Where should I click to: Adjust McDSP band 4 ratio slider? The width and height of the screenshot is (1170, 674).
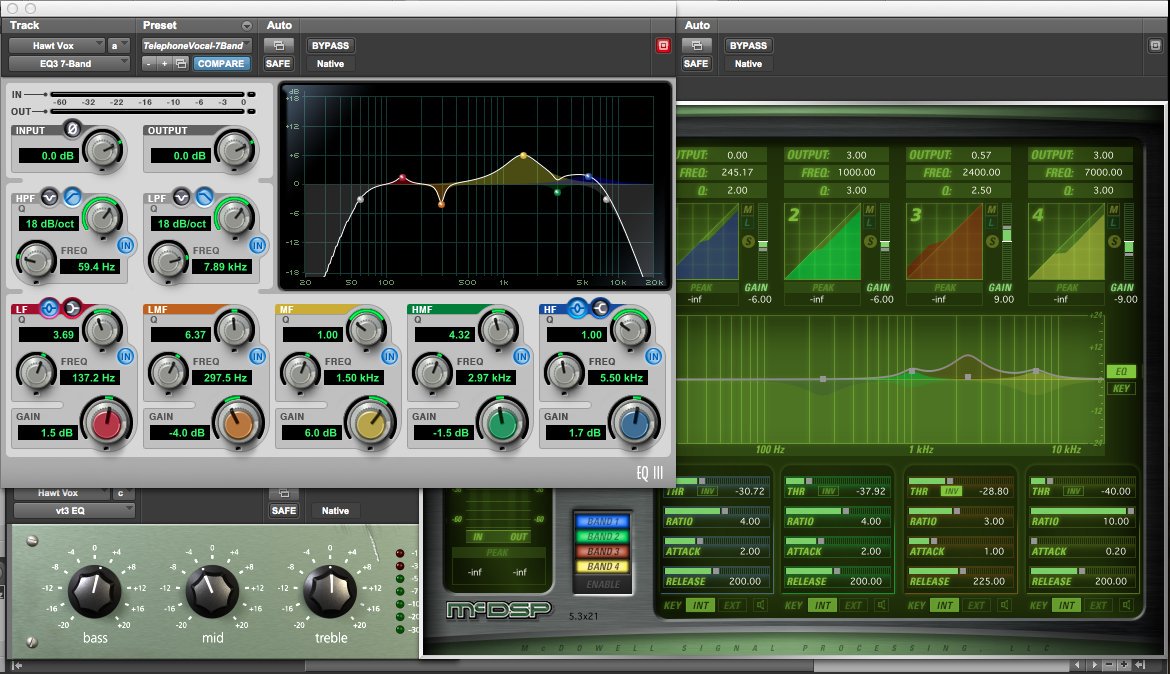(x=1081, y=511)
